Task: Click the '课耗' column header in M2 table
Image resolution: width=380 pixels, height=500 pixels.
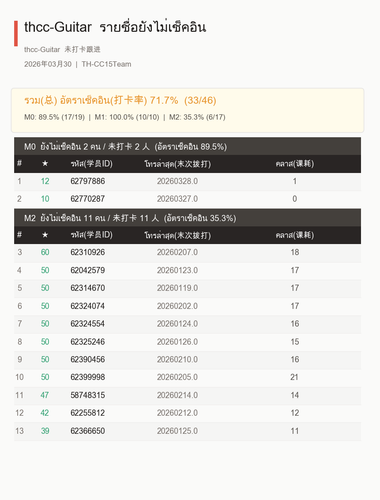Action: tap(295, 235)
